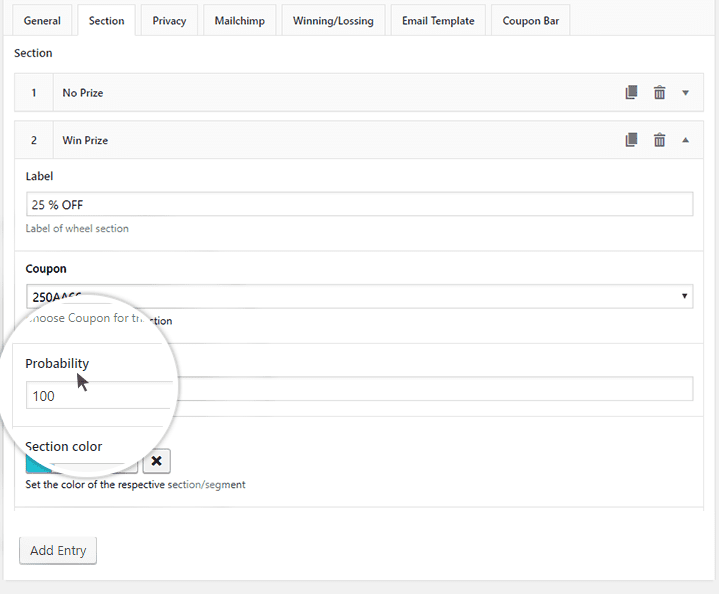Open the Privacy tab
The width and height of the screenshot is (719, 594).
169,21
